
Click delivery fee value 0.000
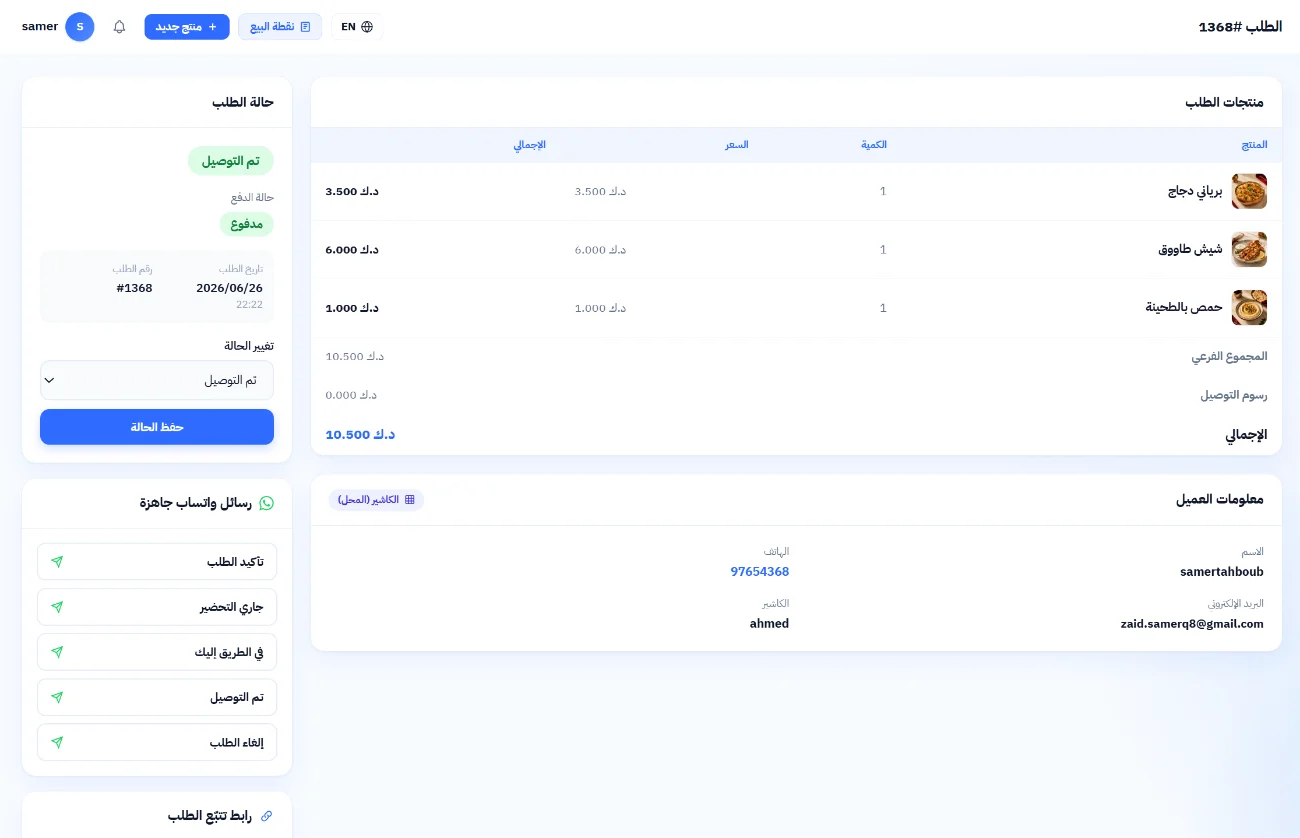tap(351, 395)
